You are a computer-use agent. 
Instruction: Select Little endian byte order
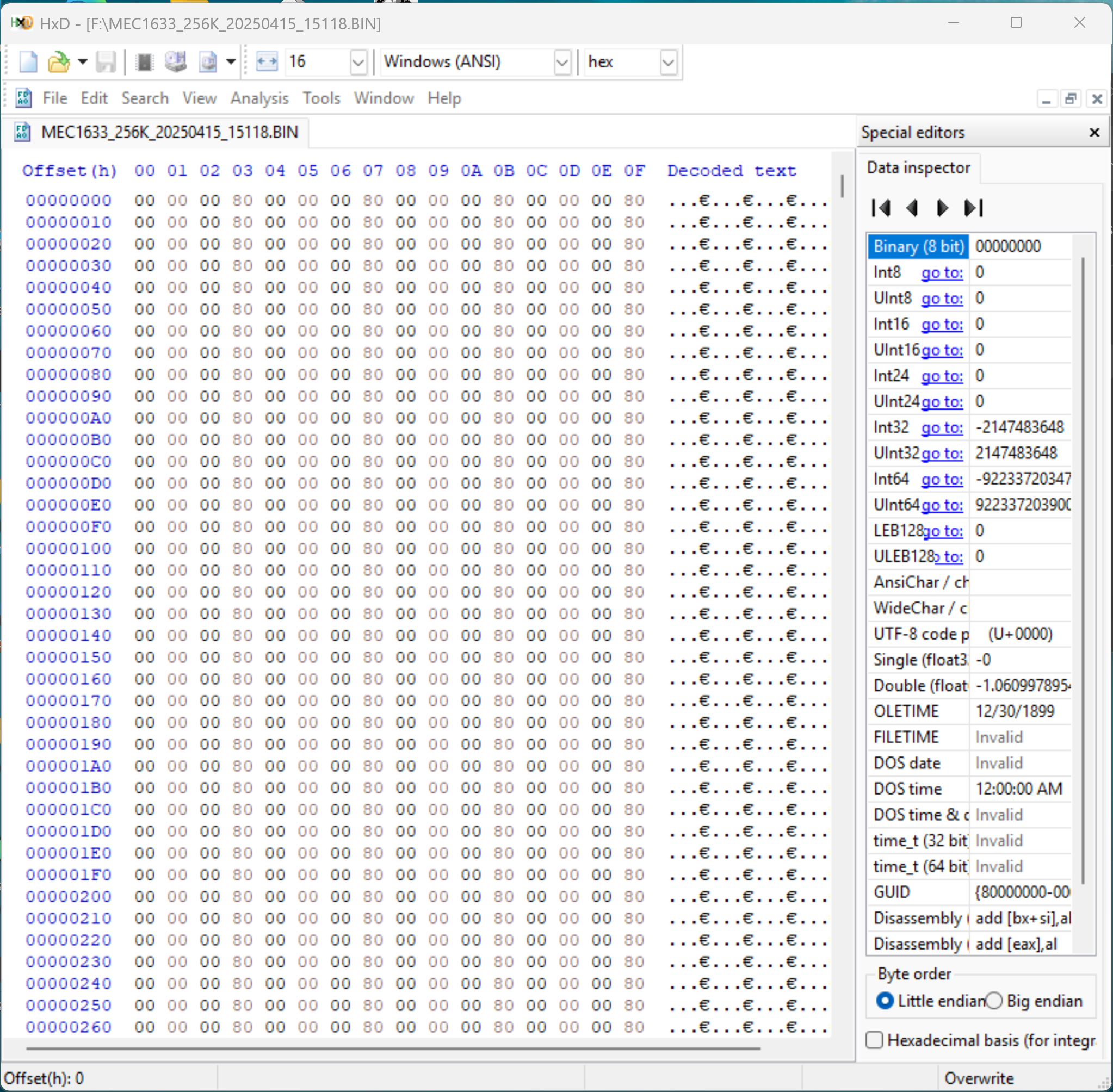tap(885, 1001)
